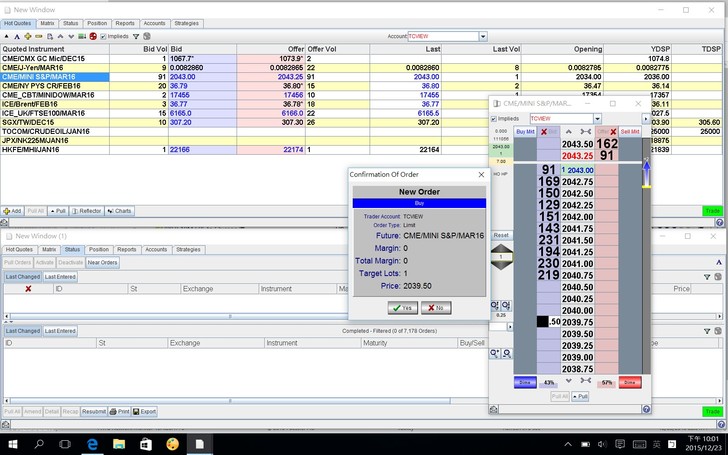Toggle the Last Changed filter in upper orders panel
The image size is (728, 455).
[21, 276]
